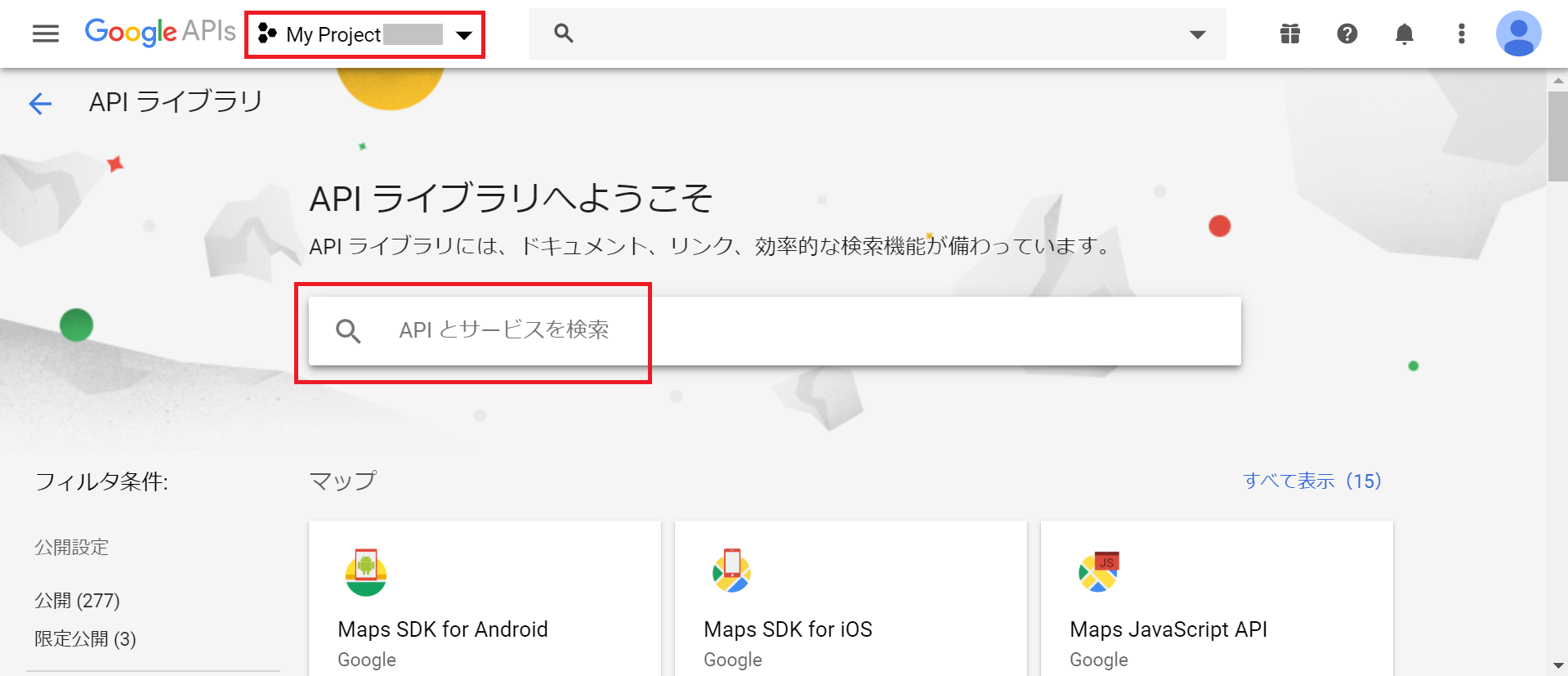
Task: Click the vertical scrollbar thumb
Action: pyautogui.click(x=1558, y=136)
